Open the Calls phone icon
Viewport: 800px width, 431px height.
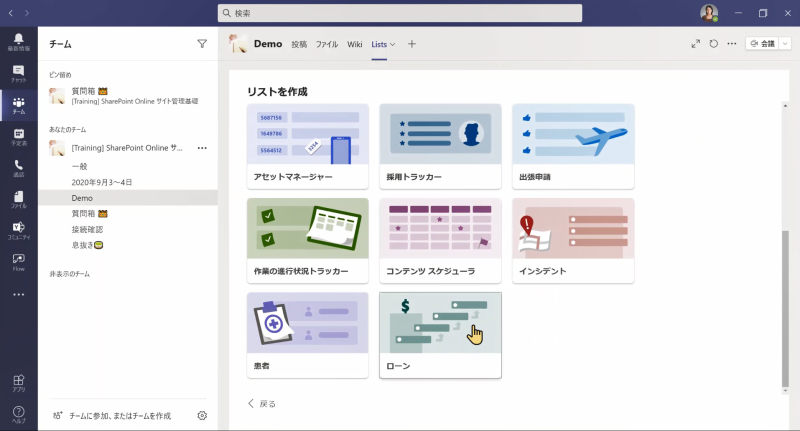click(18, 168)
